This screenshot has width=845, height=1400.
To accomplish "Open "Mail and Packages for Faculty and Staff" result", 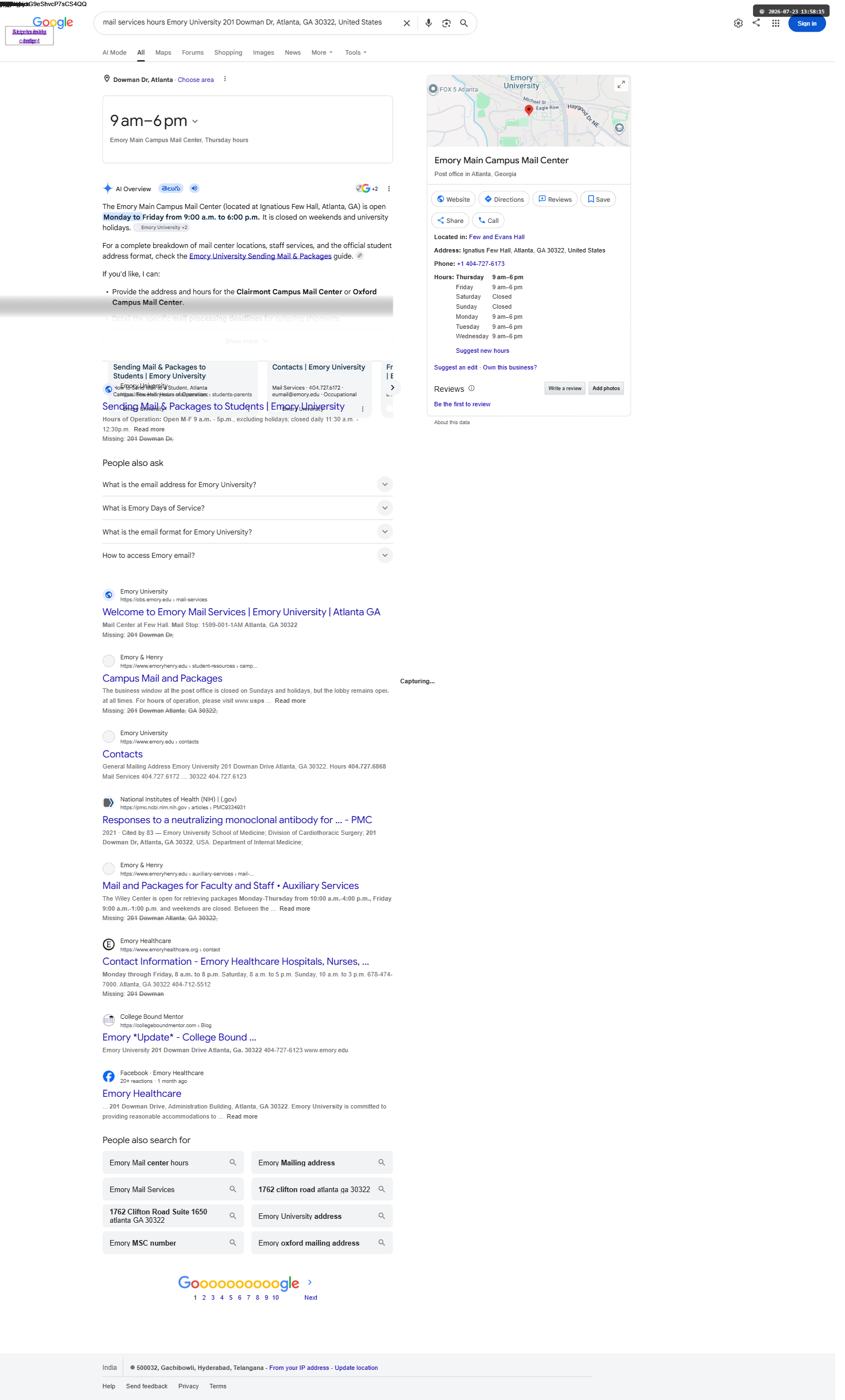I will [x=231, y=886].
